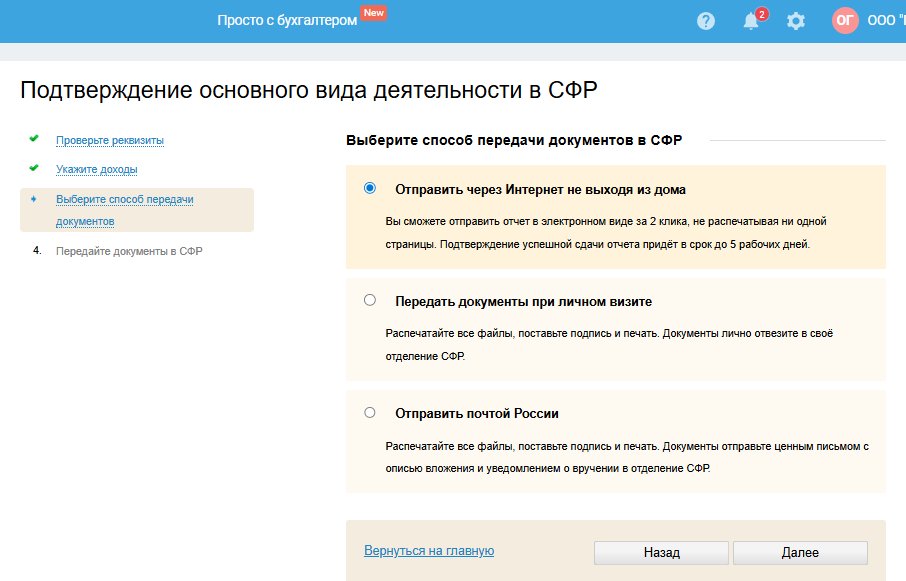Click the ОГ user avatar circle
The height and width of the screenshot is (581, 906).
tap(845, 21)
